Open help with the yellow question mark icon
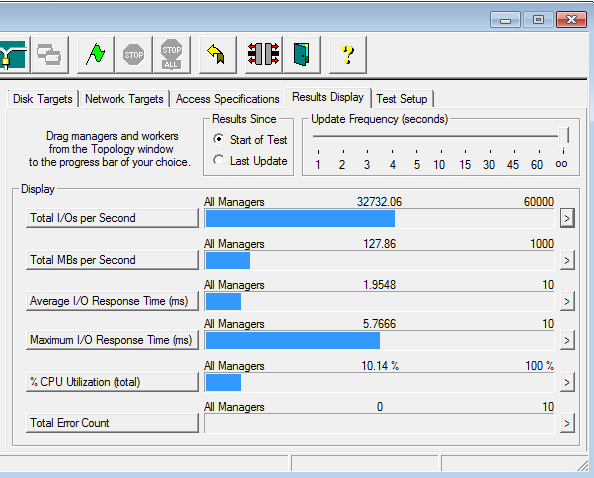The height and width of the screenshot is (478, 594). pos(348,55)
